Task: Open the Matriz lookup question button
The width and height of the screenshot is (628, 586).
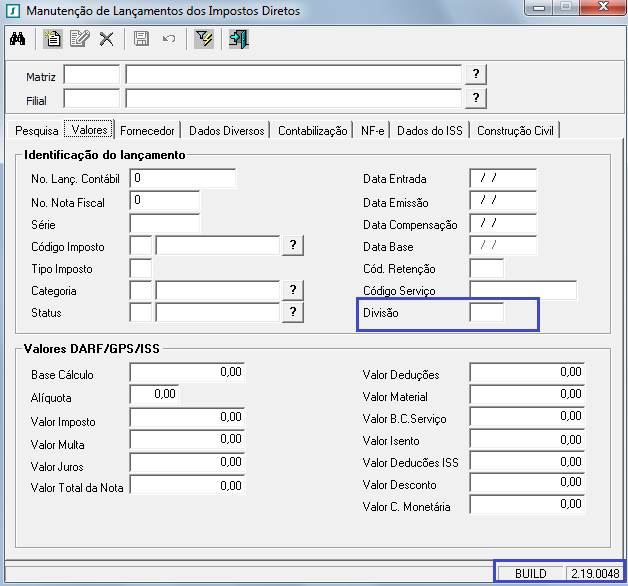Action: click(476, 75)
